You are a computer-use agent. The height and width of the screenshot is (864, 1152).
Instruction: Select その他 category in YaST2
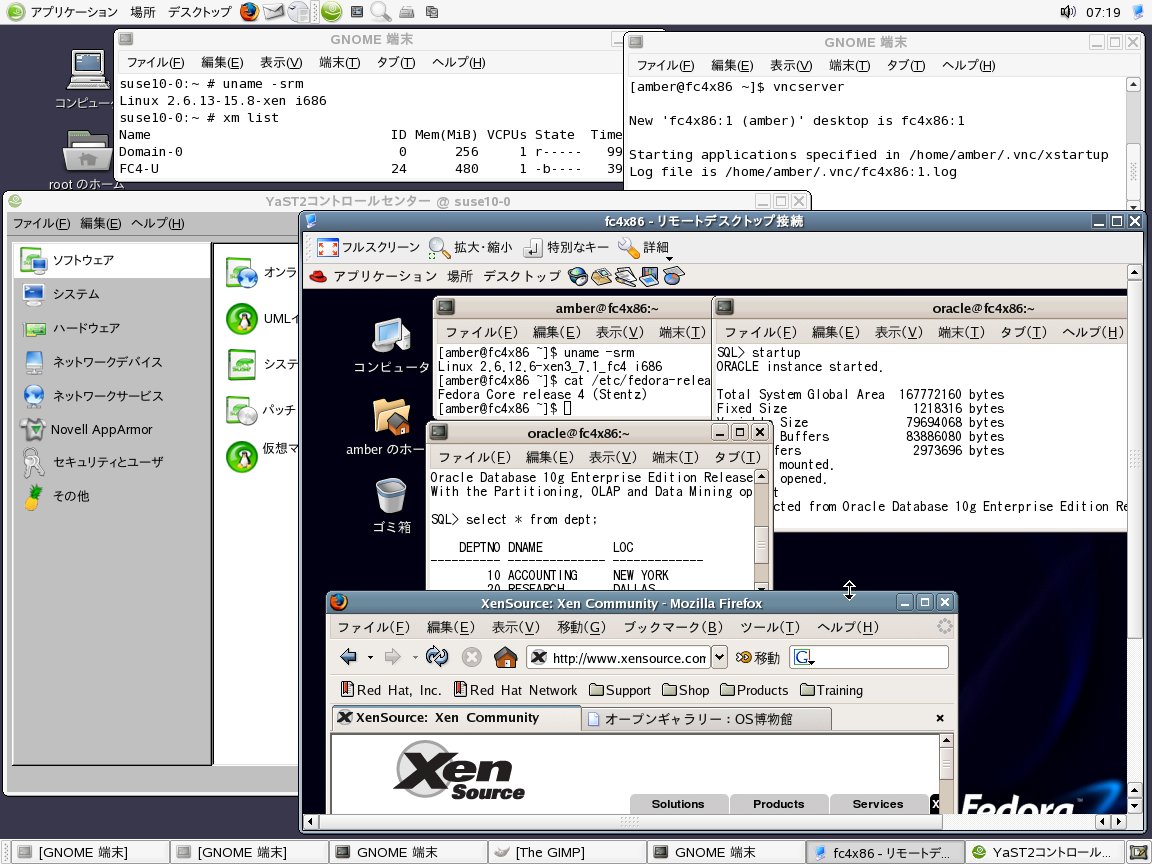(x=112, y=496)
